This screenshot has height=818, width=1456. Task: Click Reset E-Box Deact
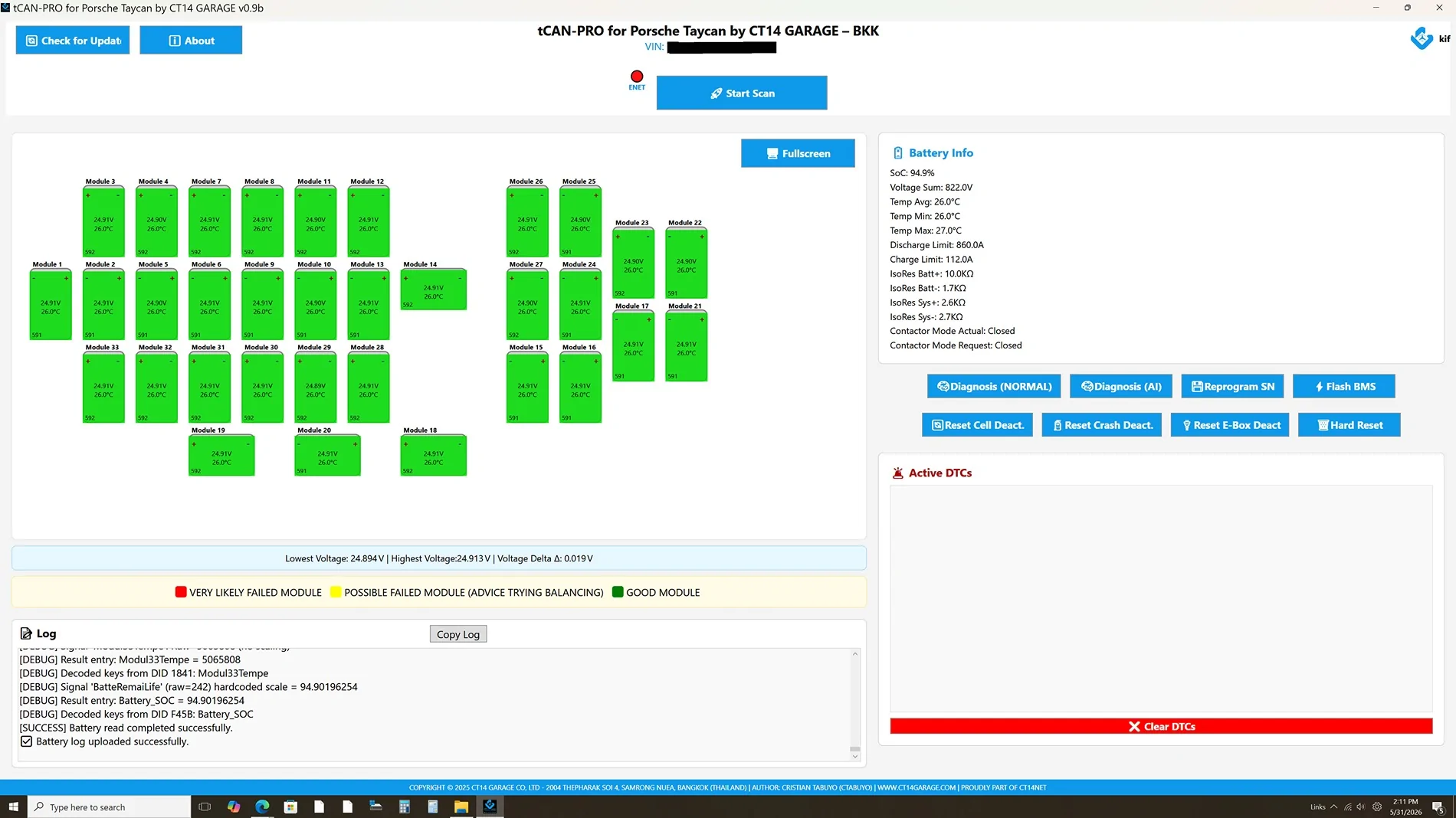click(x=1231, y=425)
